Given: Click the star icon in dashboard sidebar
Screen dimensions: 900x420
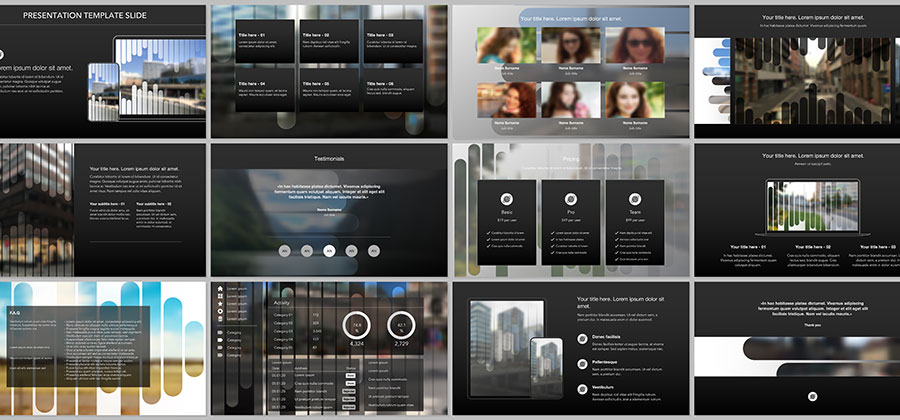Looking at the screenshot, I should click(x=221, y=302).
